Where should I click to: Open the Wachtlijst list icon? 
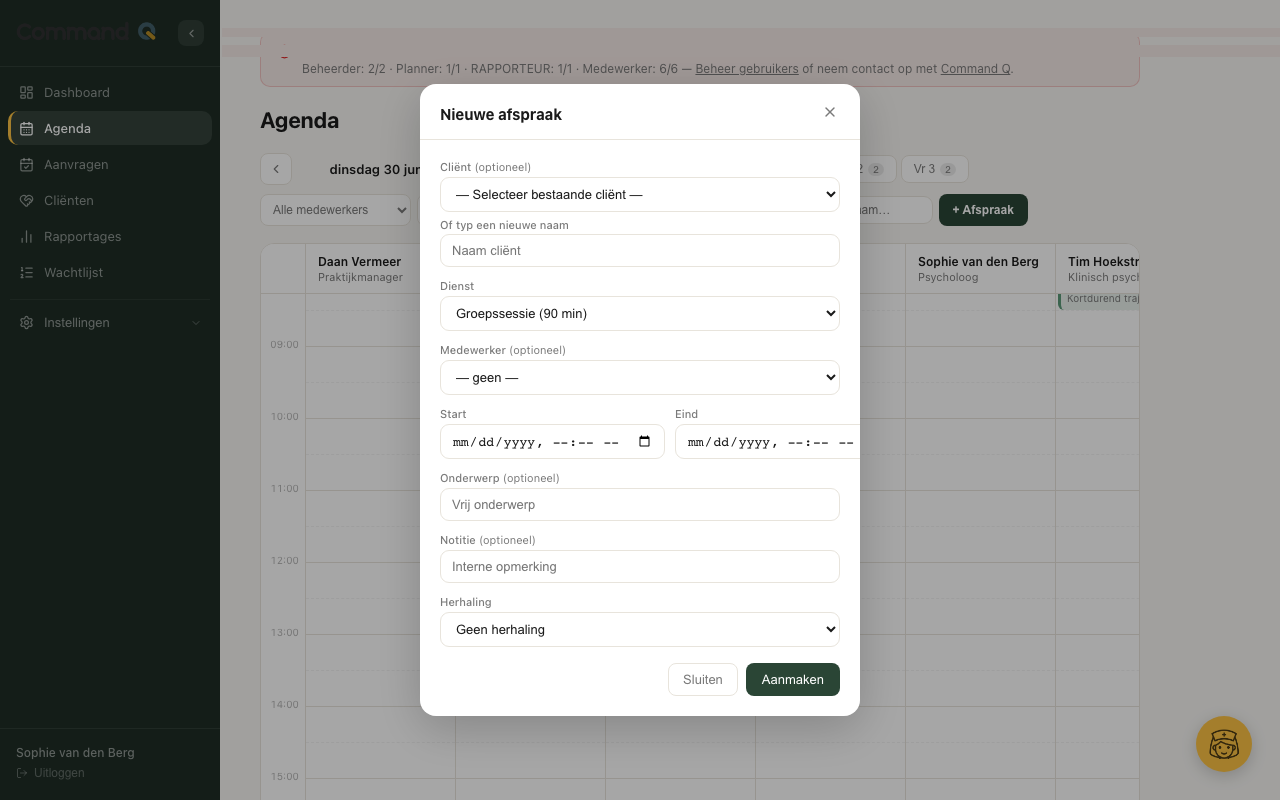[27, 272]
